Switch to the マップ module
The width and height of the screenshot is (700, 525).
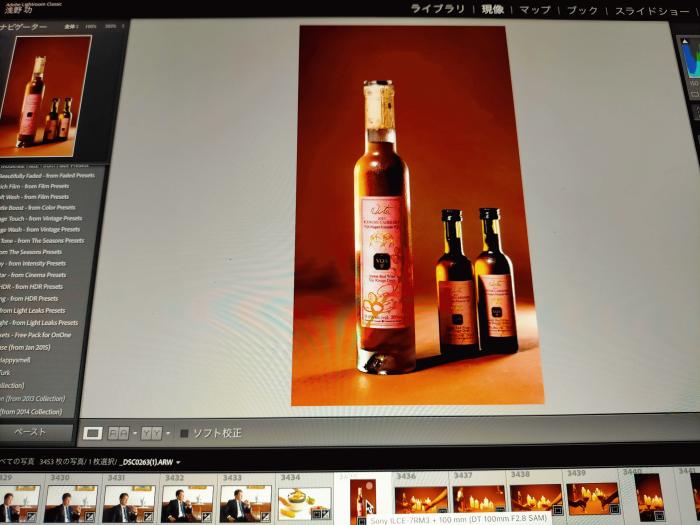pos(535,10)
